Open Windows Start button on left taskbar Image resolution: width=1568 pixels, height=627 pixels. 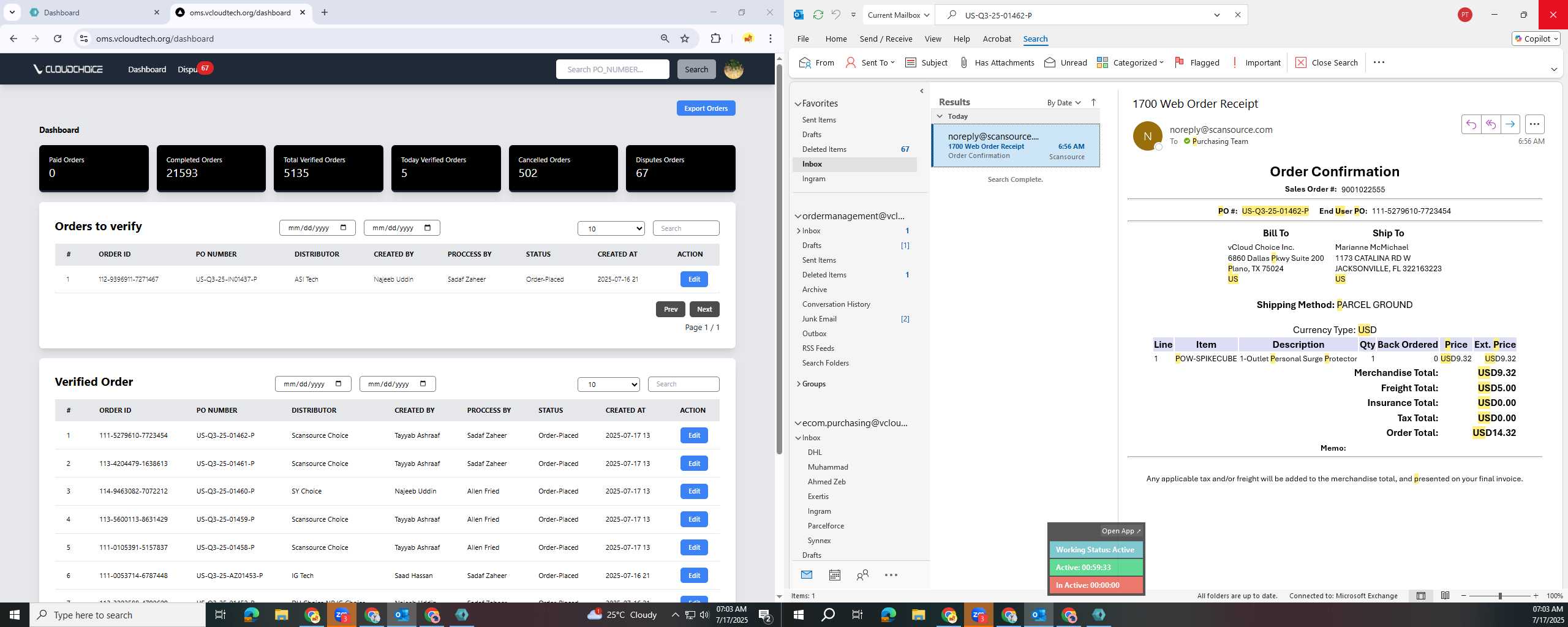[15, 615]
